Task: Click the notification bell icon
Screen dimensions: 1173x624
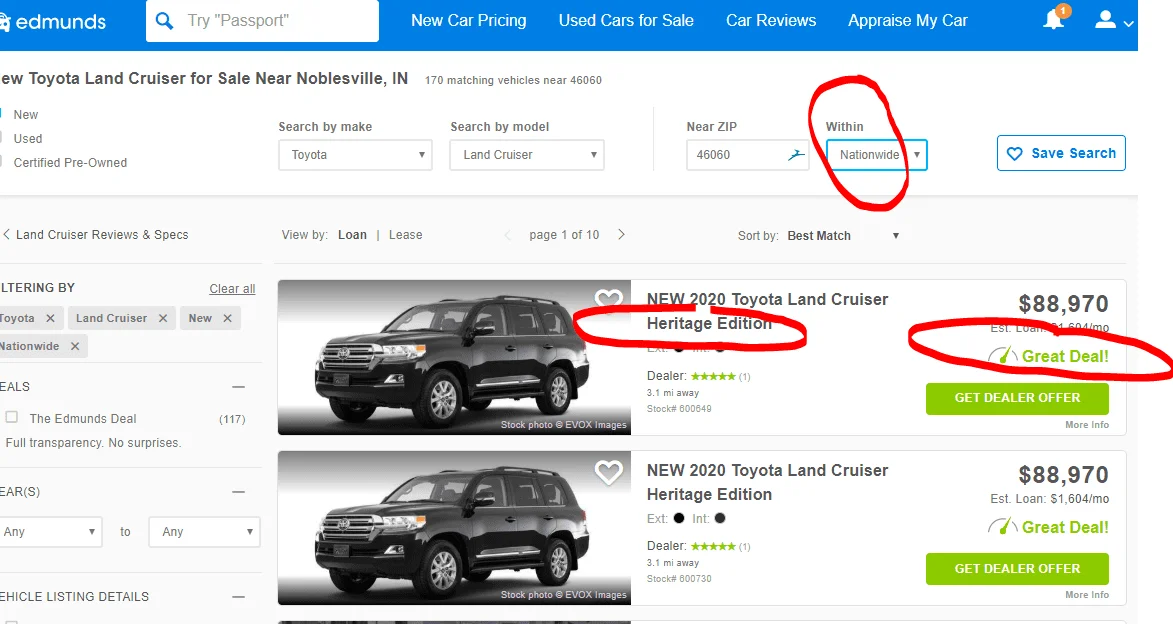Action: click(x=1054, y=20)
